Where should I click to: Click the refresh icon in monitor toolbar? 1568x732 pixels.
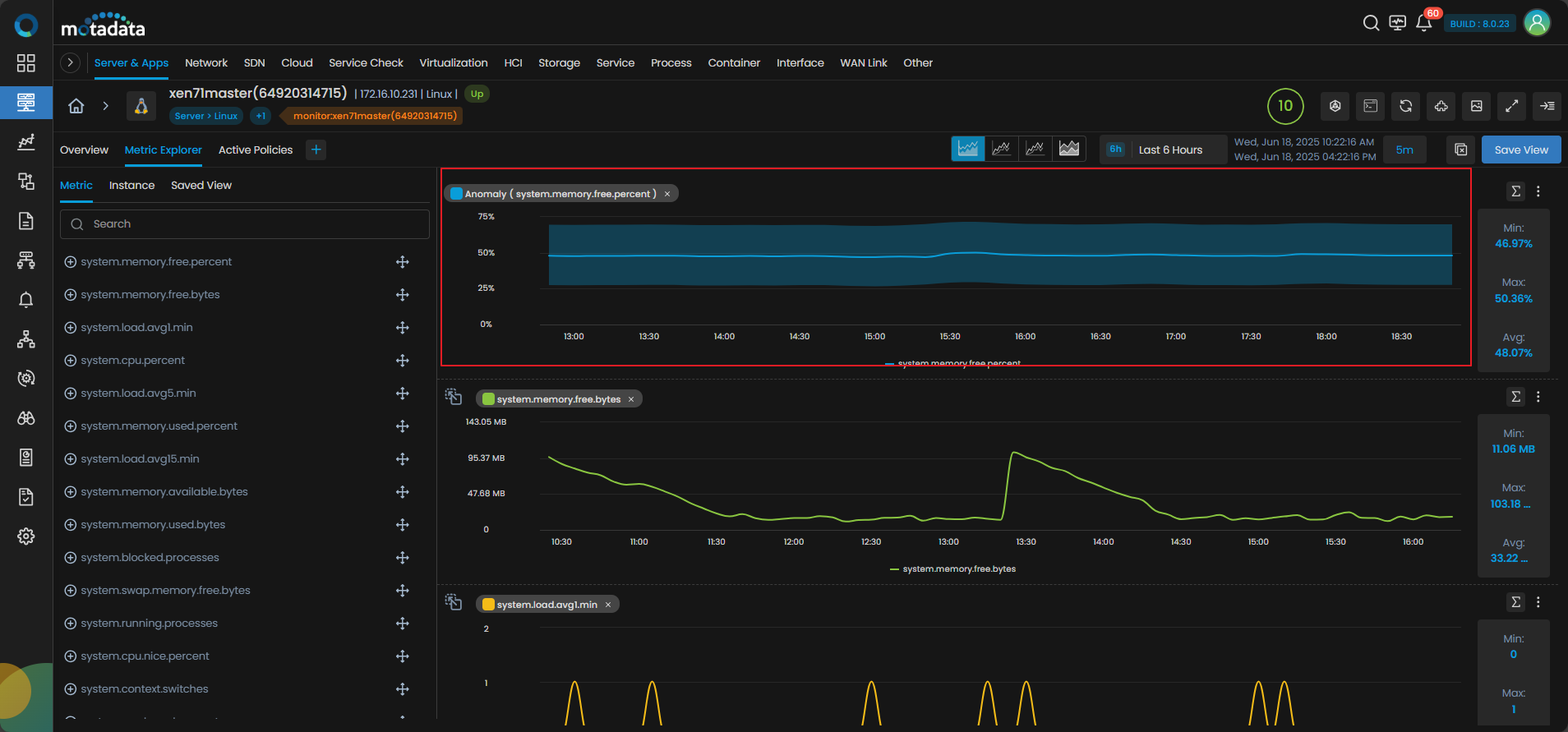[x=1406, y=106]
